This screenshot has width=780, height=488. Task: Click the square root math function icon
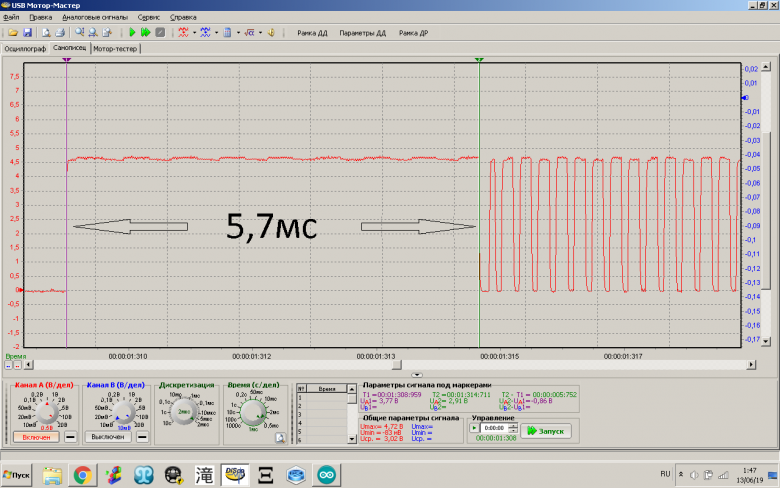click(250, 33)
